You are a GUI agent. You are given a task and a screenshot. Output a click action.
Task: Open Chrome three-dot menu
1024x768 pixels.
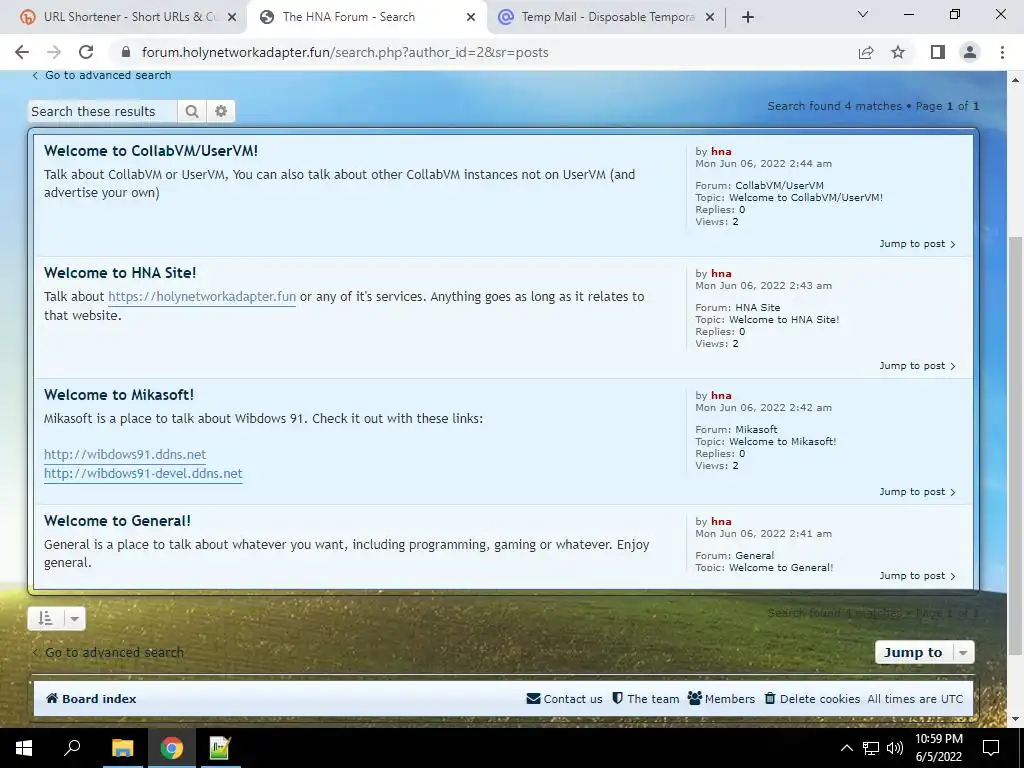[x=1002, y=52]
